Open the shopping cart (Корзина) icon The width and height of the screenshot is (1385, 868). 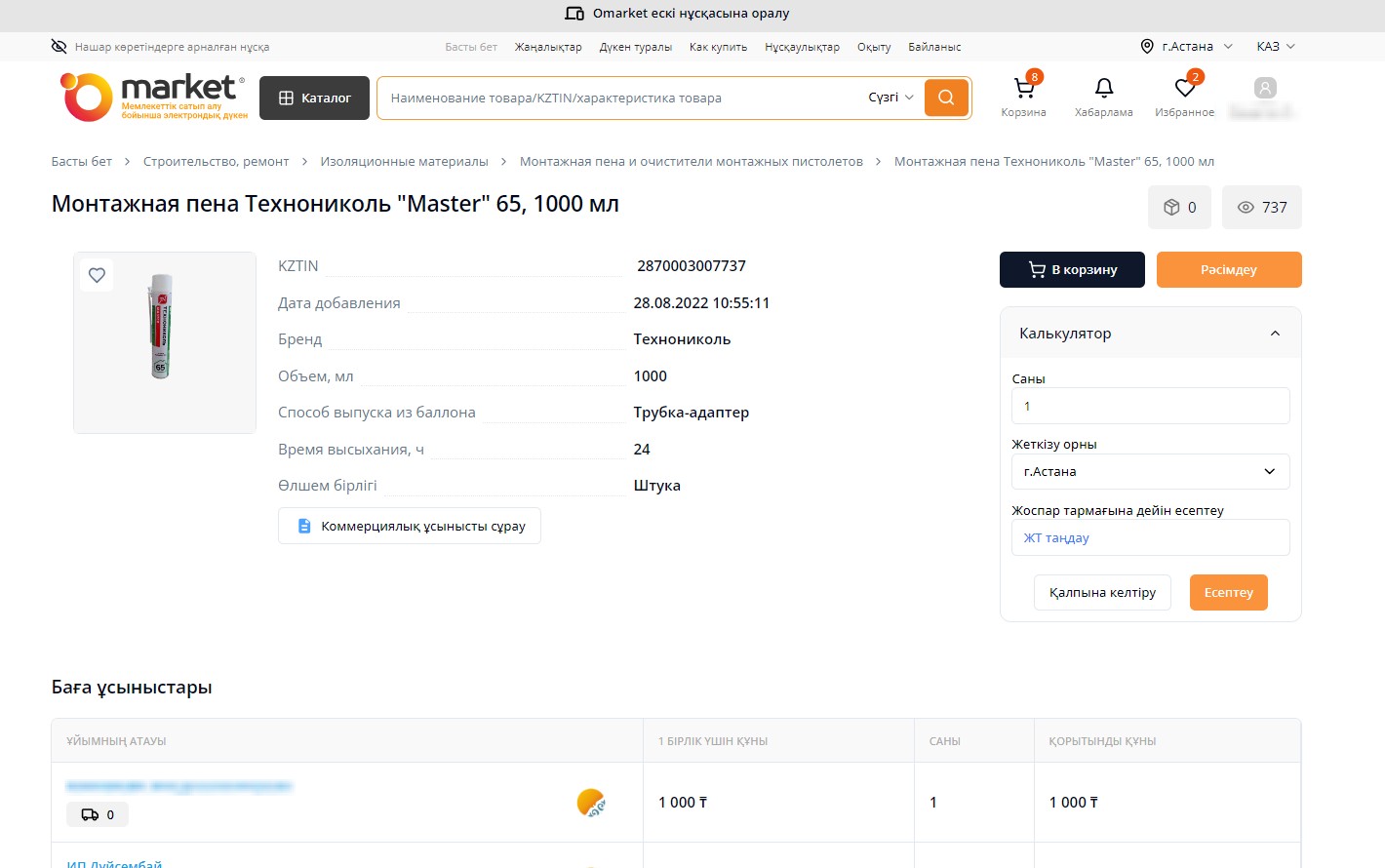(1023, 89)
